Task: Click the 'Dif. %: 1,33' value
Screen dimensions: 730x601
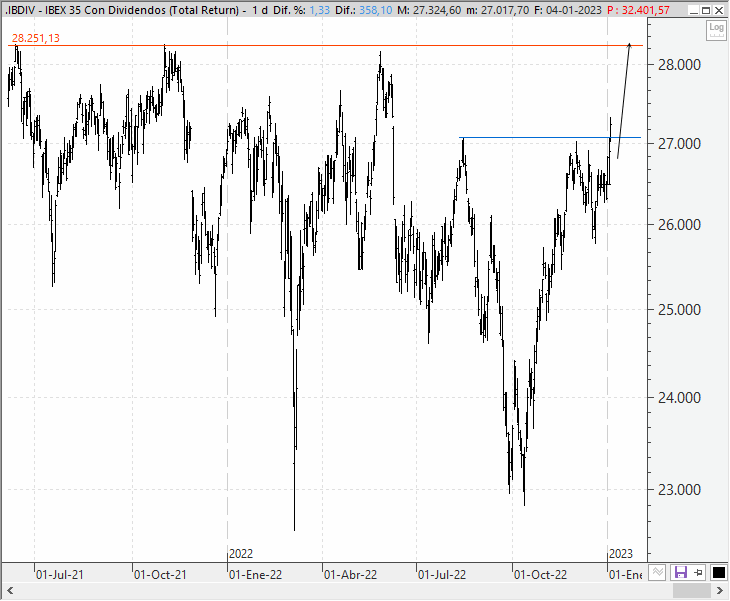Action: 301,10
